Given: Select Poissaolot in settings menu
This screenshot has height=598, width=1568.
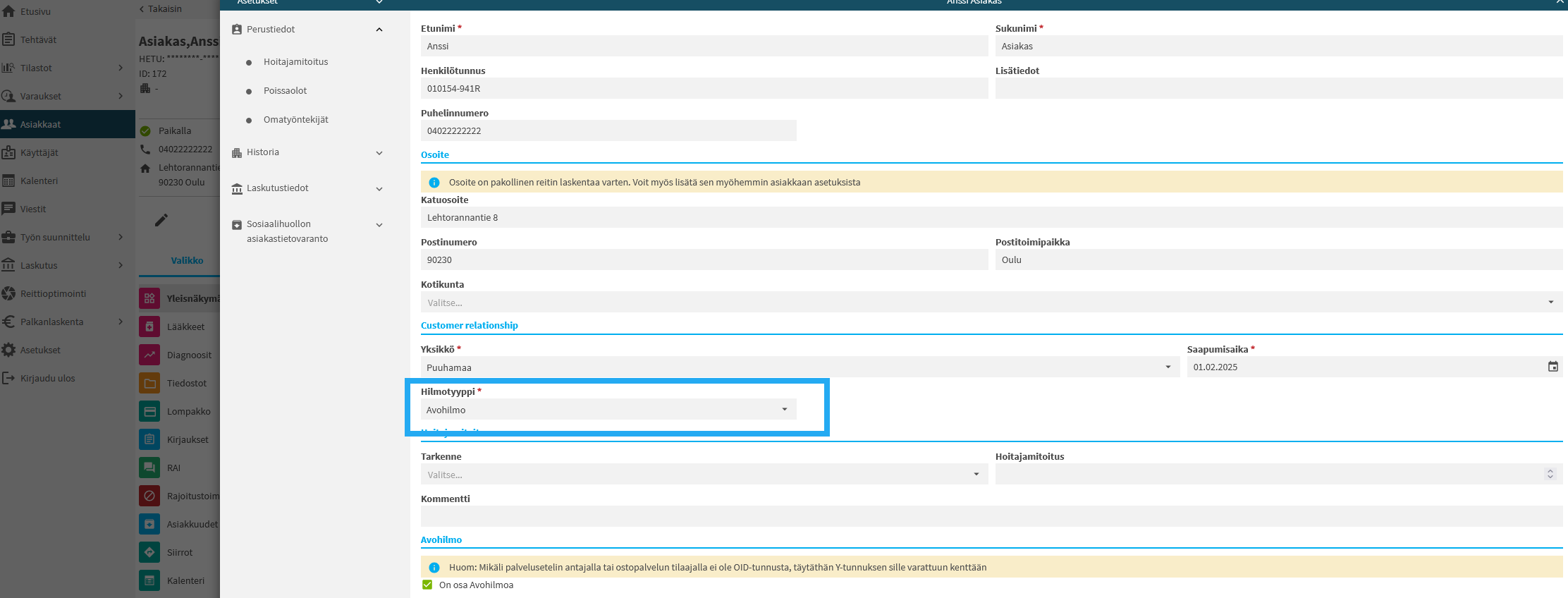Looking at the screenshot, I should (x=285, y=91).
